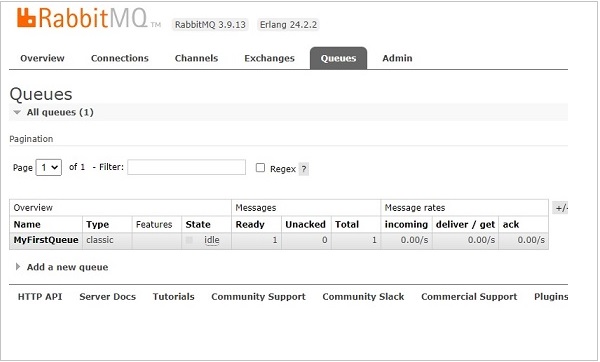
Task: Expand Add a new queue section
Action: tap(67, 267)
